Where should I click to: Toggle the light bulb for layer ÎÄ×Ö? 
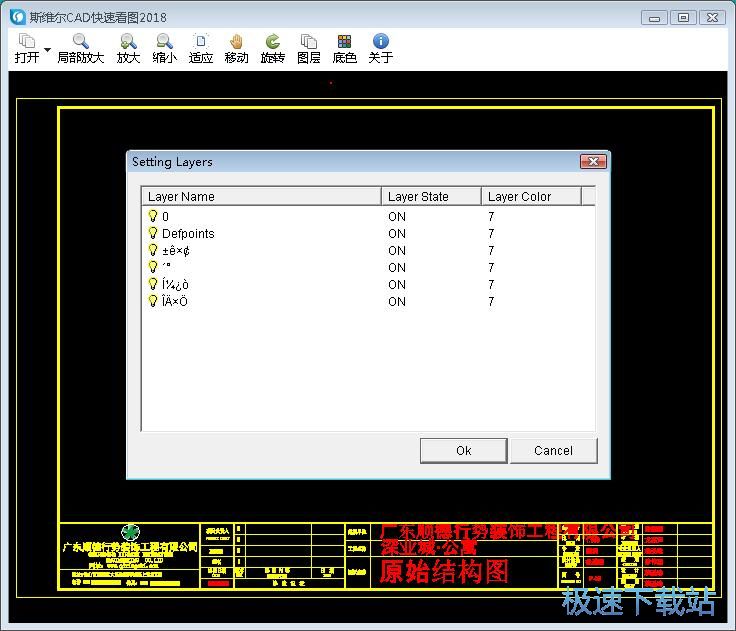[153, 301]
